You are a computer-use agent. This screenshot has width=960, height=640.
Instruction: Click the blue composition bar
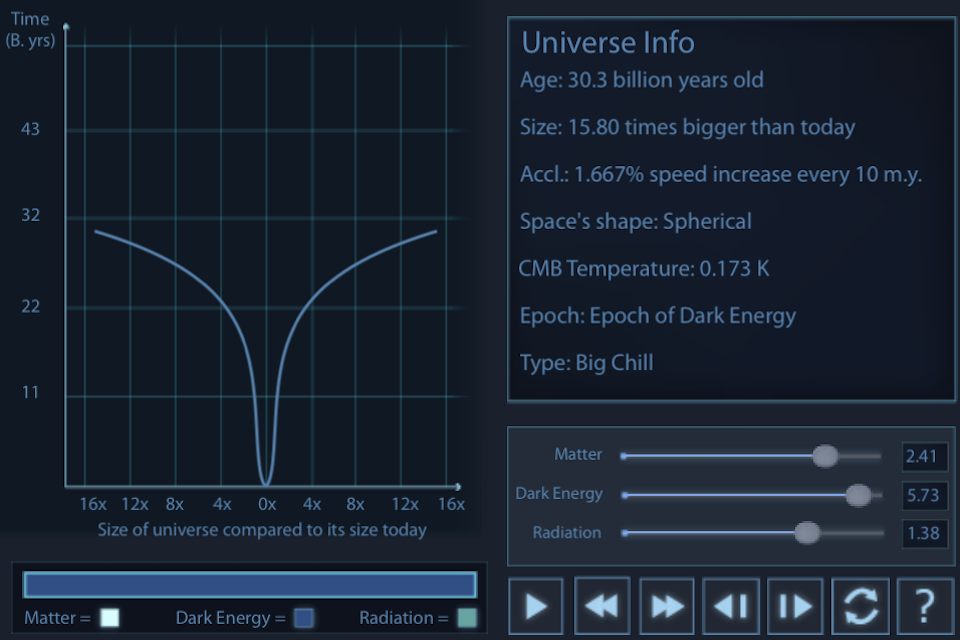(250, 584)
